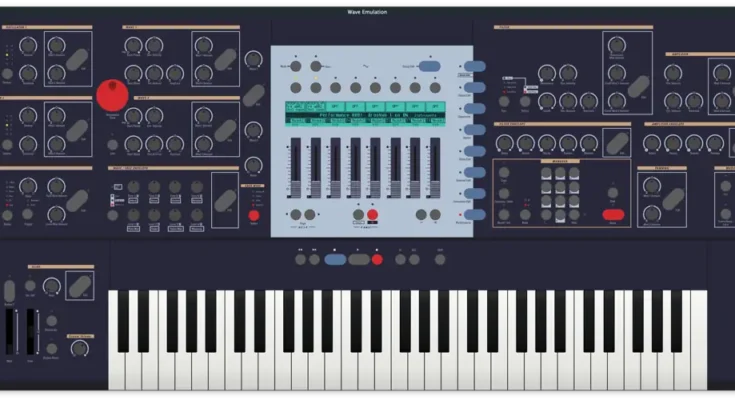Click the fourth fader on display panel
This screenshot has height=400, width=735.
(x=355, y=168)
